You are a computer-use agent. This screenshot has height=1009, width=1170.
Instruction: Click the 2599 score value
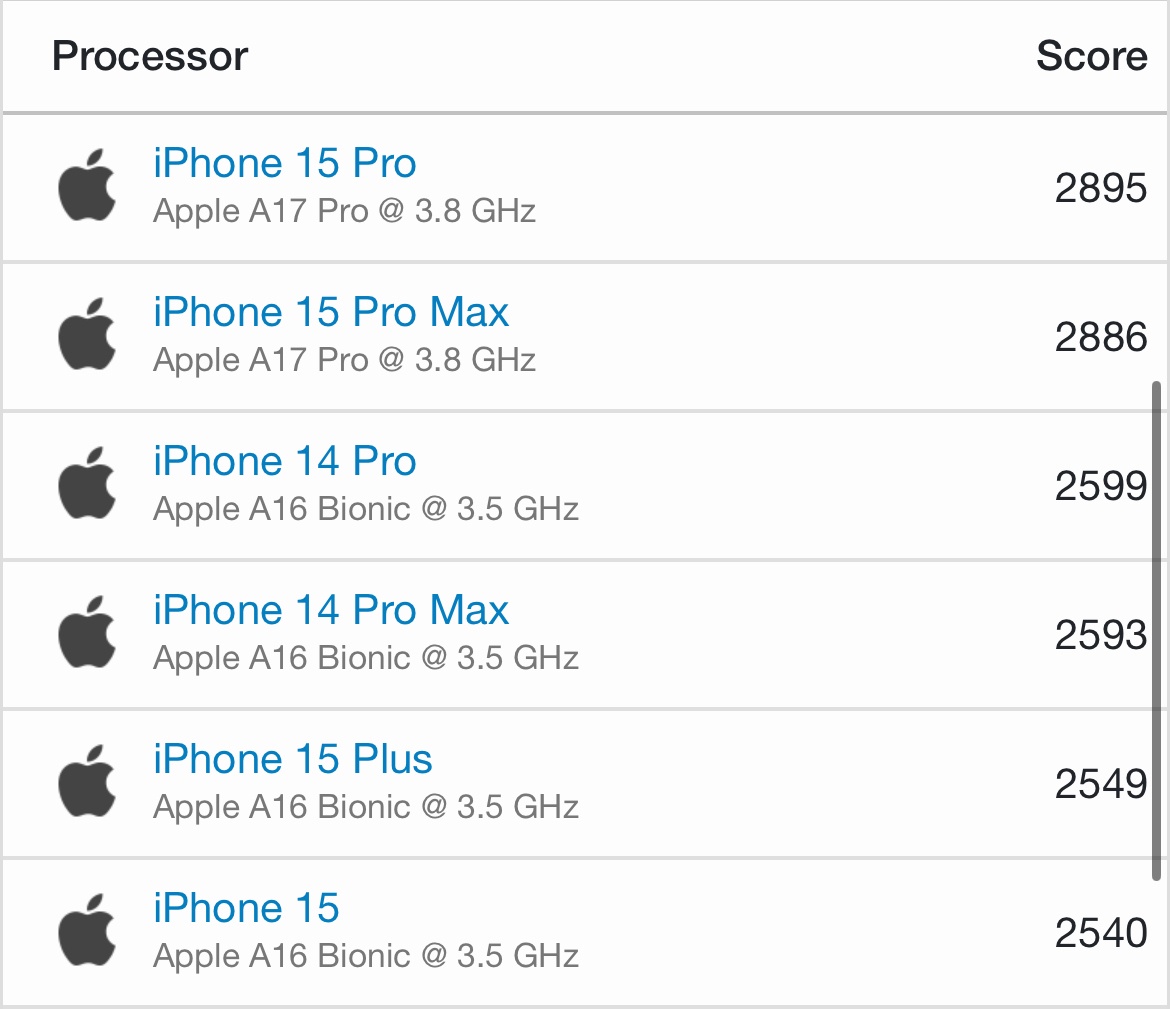tap(1100, 486)
